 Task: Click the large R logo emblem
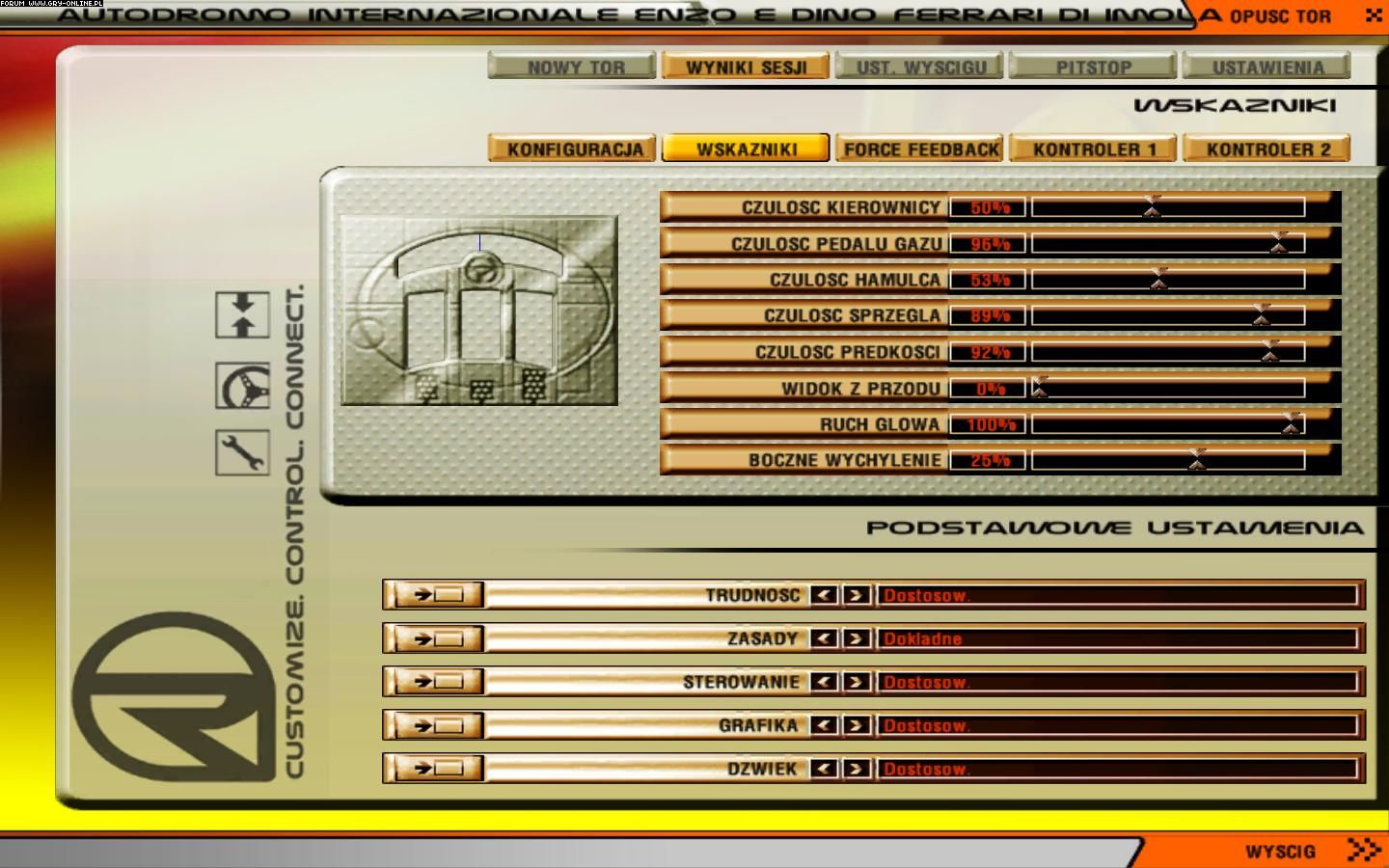(x=174, y=696)
